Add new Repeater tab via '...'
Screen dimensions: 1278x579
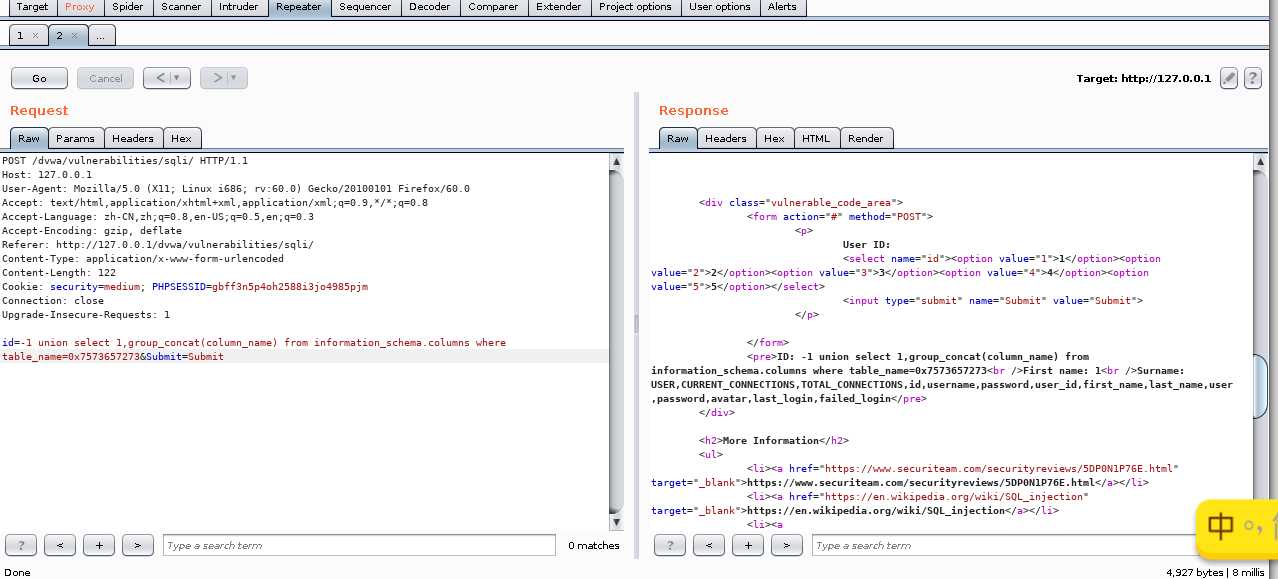pyautogui.click(x=101, y=35)
